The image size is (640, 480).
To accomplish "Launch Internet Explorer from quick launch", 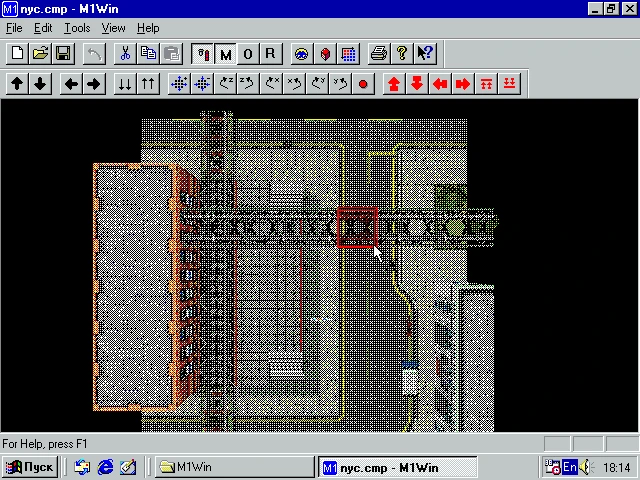I will 105,467.
